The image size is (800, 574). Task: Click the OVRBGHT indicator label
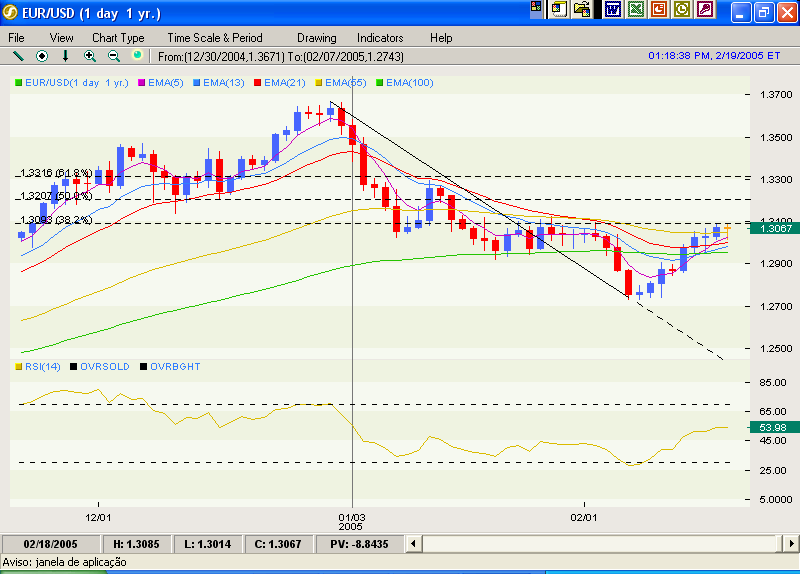tap(175, 366)
